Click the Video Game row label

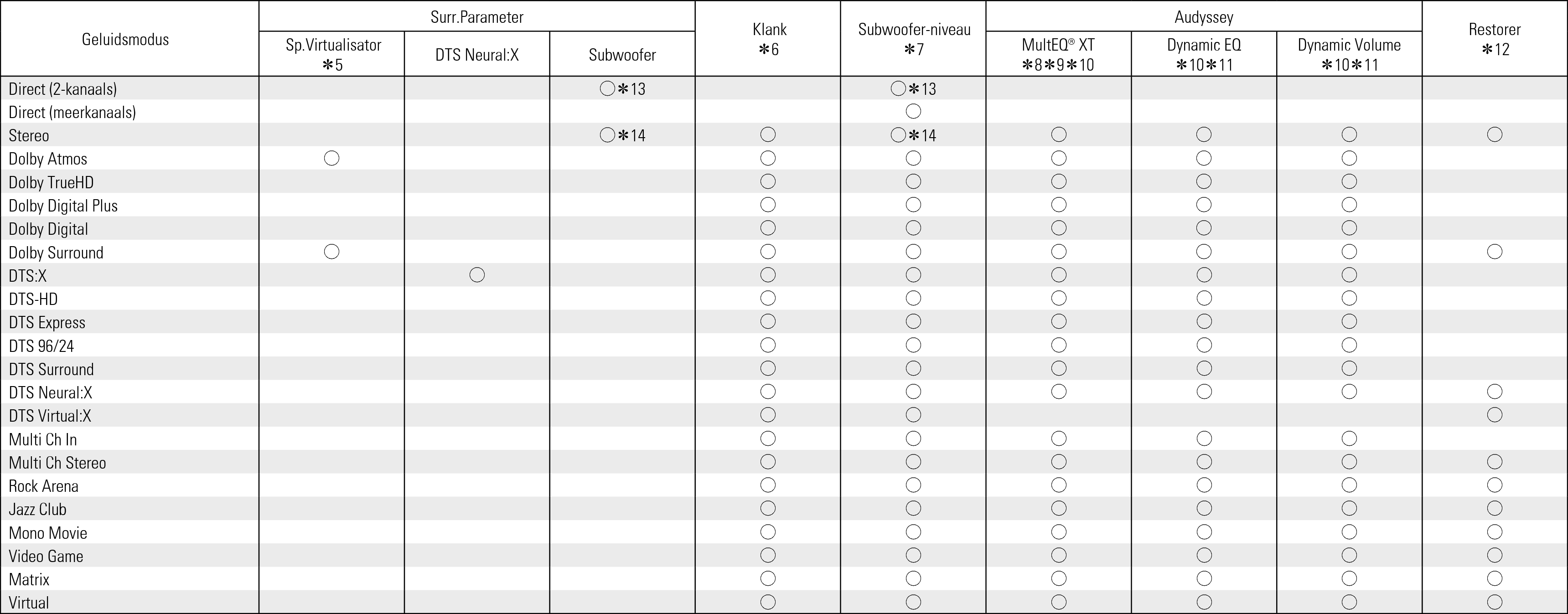tap(46, 556)
